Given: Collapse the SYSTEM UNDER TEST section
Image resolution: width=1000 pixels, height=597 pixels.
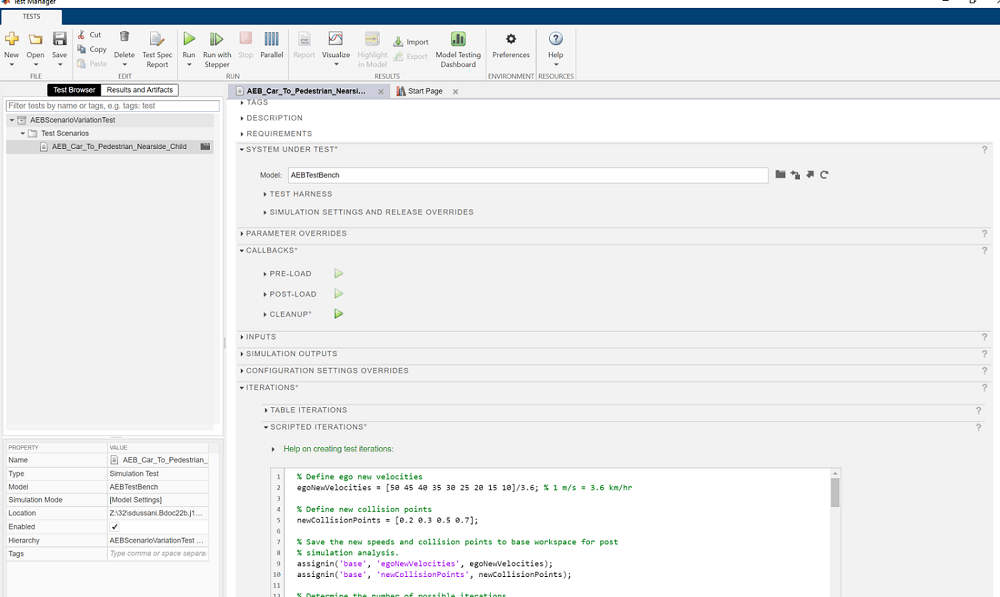Looking at the screenshot, I should 291,149.
